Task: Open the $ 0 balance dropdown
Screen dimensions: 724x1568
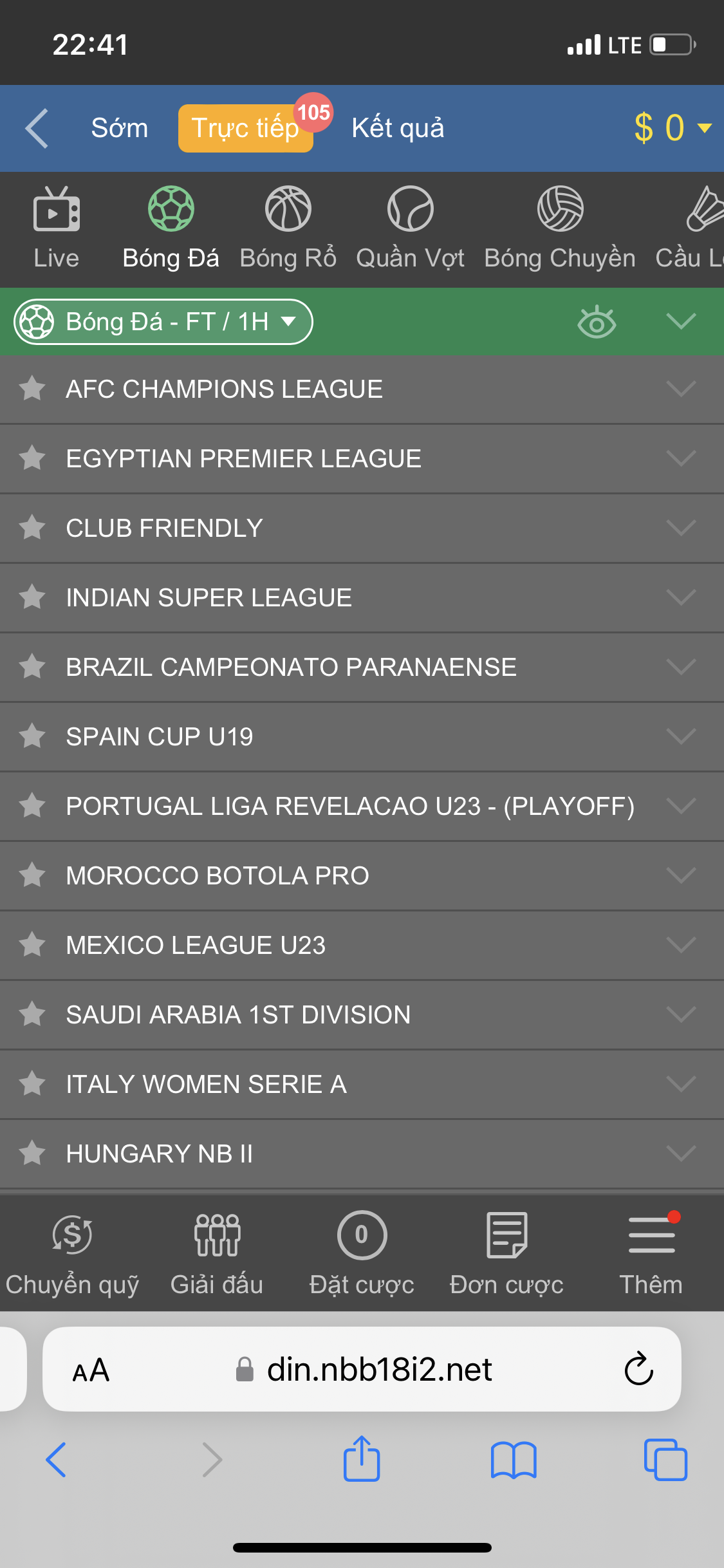Action: pos(672,128)
